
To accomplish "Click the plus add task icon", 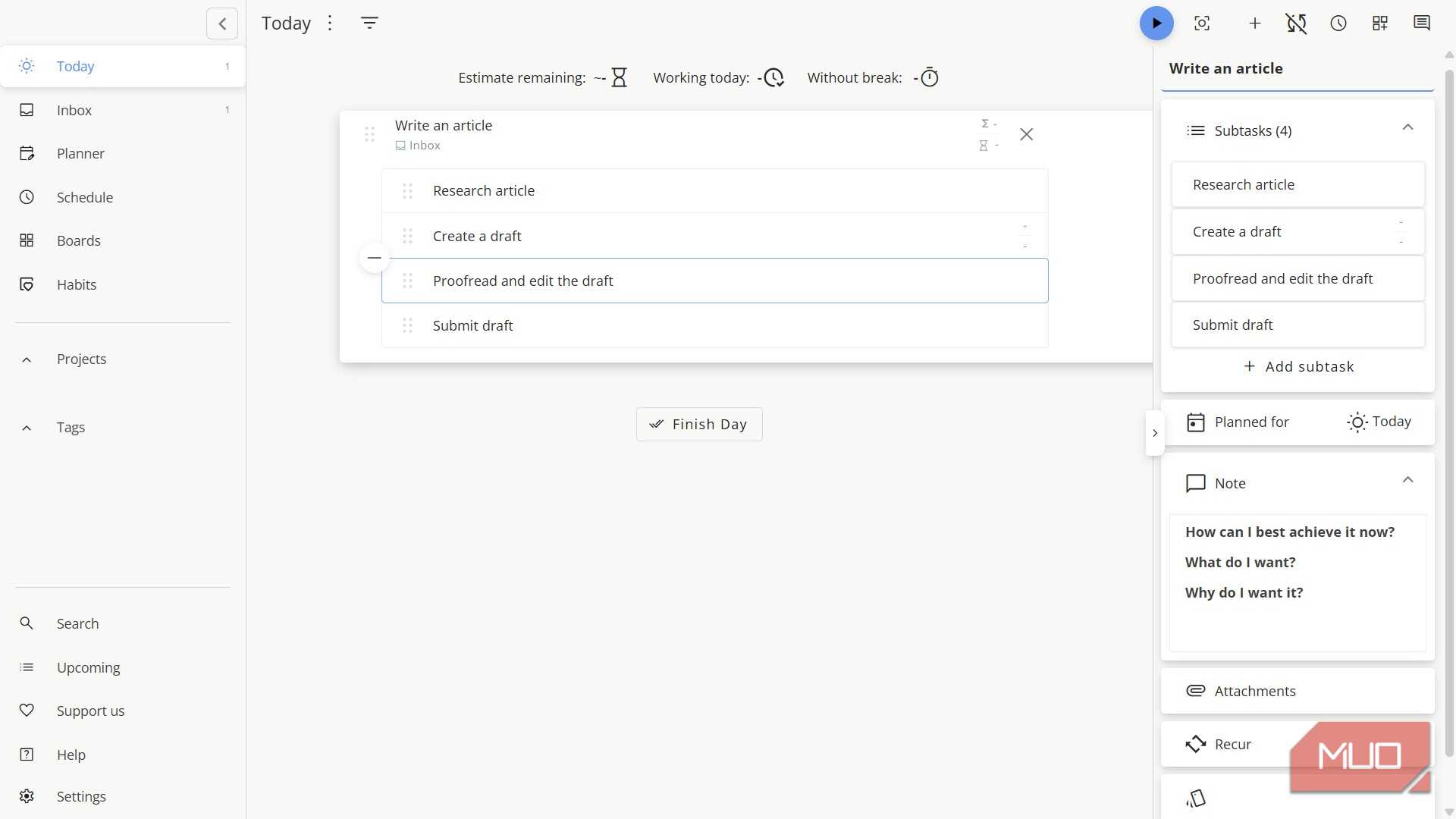I will pos(1255,23).
